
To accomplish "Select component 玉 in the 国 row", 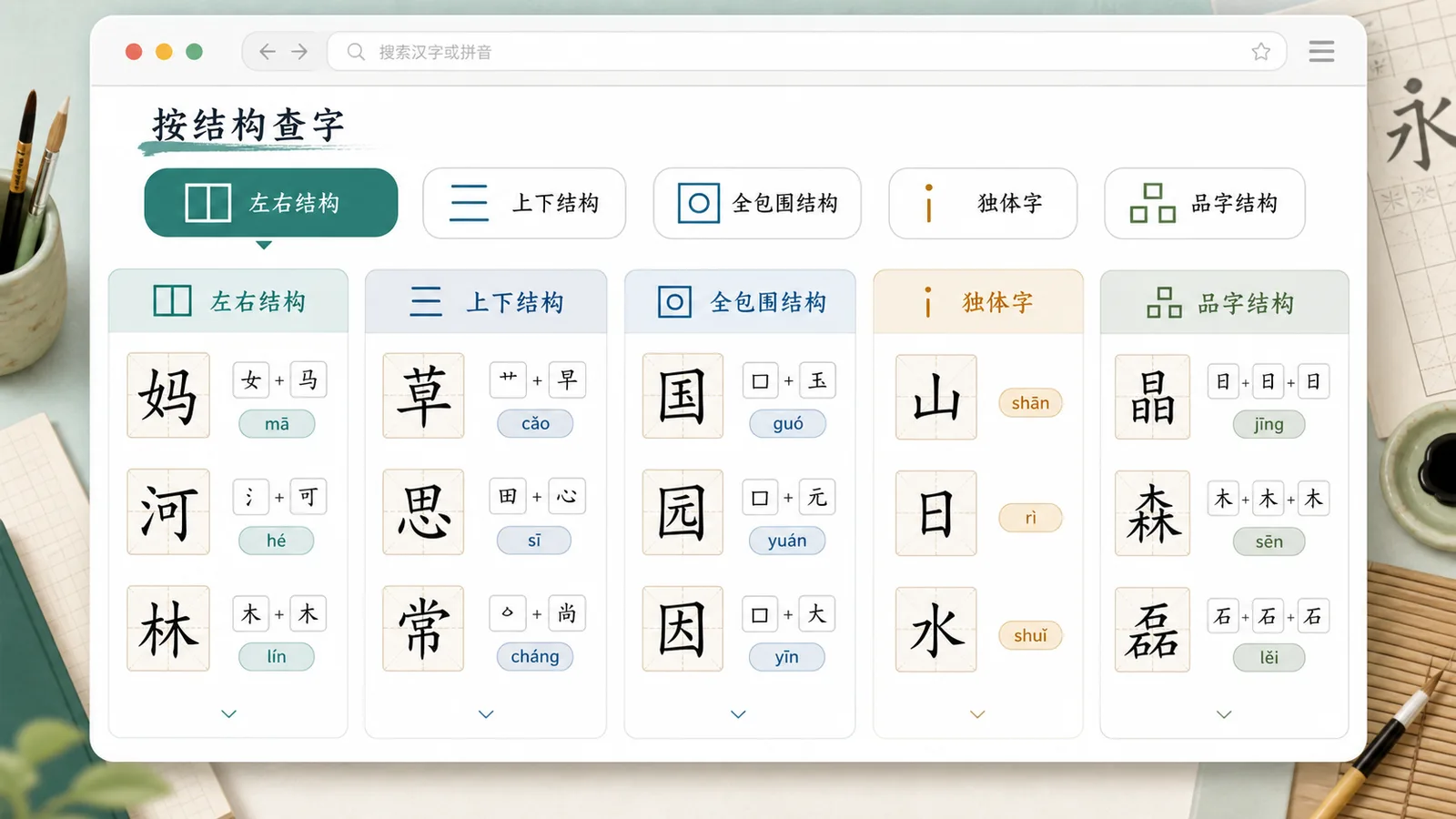I will (x=817, y=380).
